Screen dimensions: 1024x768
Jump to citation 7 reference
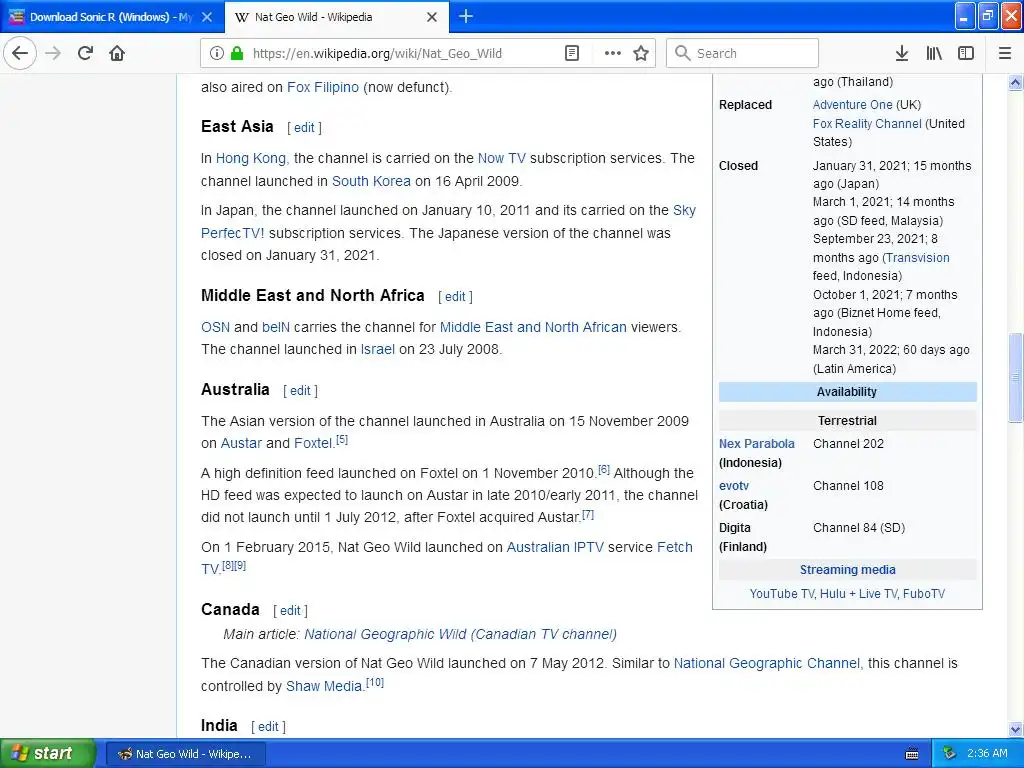coord(588,514)
